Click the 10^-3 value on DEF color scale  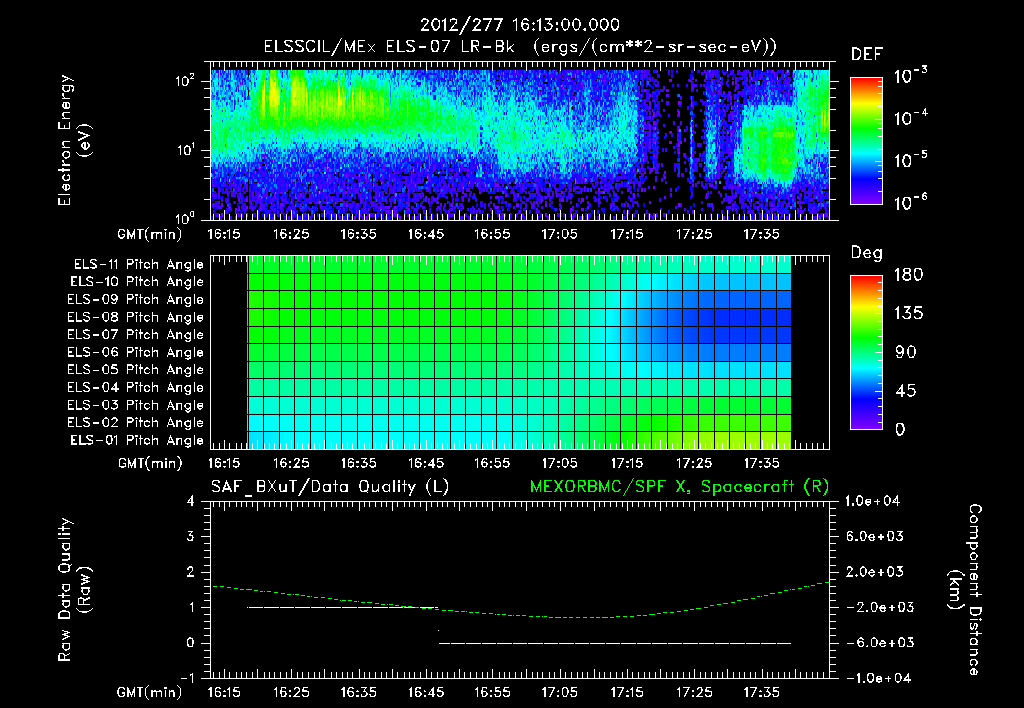[910, 74]
